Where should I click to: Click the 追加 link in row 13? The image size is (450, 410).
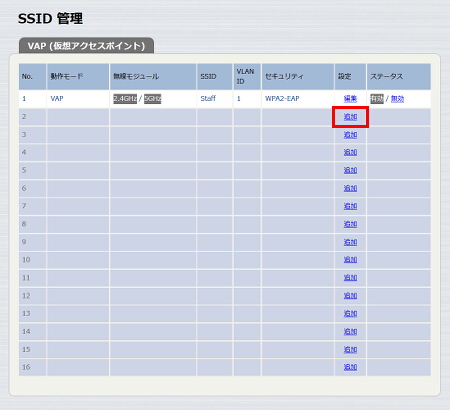350,313
